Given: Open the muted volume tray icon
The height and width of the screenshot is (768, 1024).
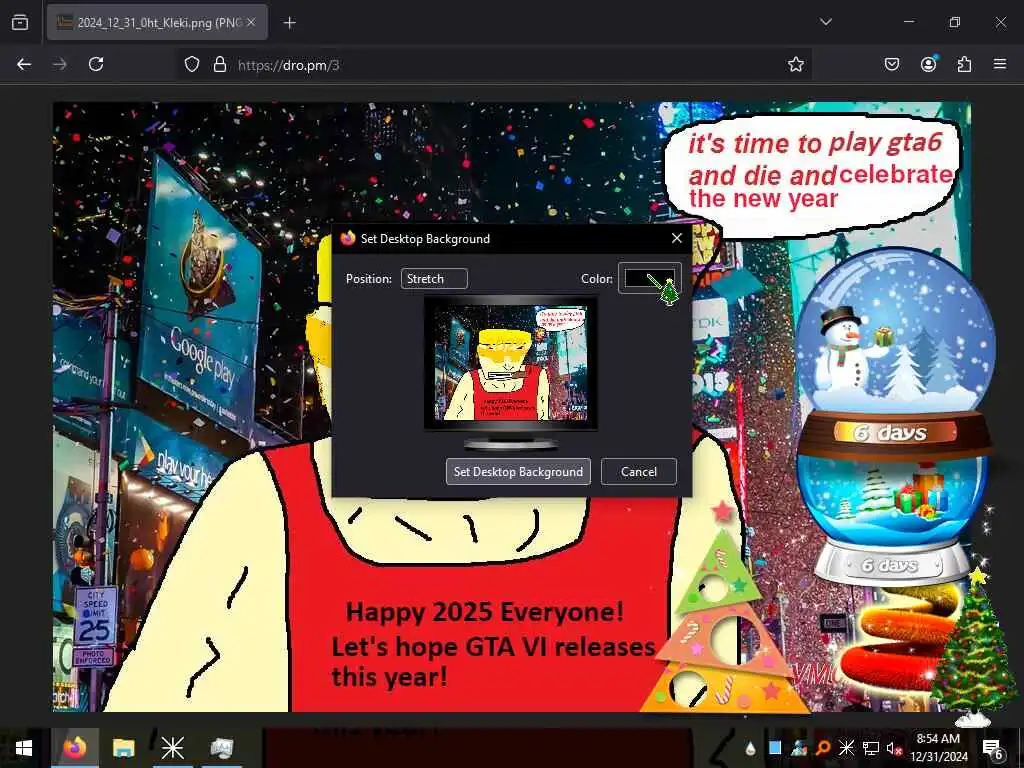Looking at the screenshot, I should pos(894,748).
